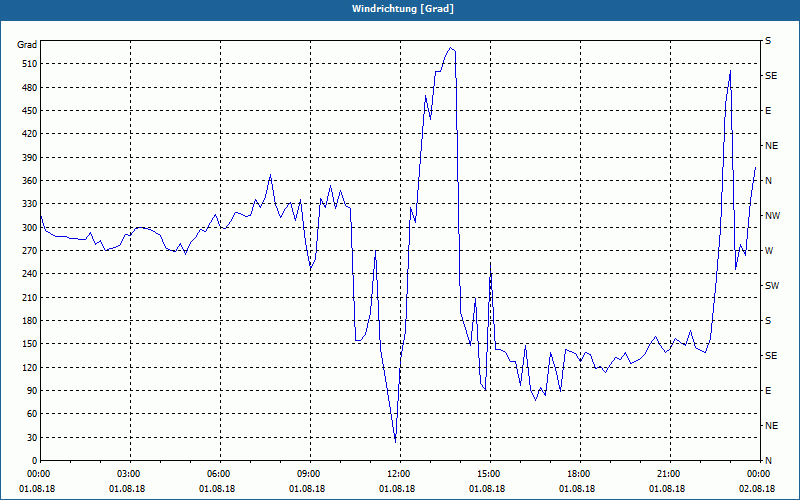Click the y-axis value 510
800x500 pixels.
(30, 64)
